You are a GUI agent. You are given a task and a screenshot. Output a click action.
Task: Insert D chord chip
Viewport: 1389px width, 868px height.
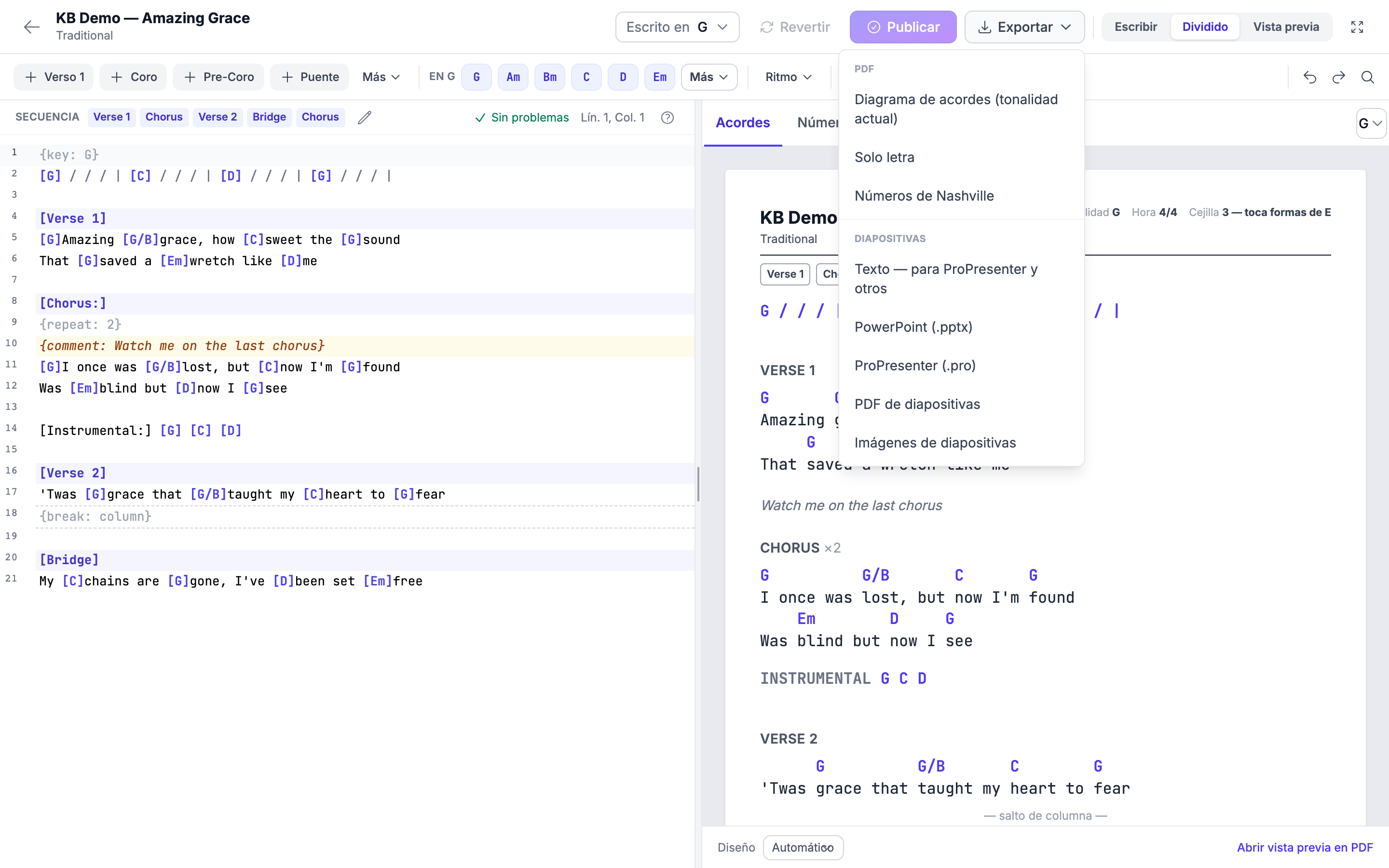[623, 77]
